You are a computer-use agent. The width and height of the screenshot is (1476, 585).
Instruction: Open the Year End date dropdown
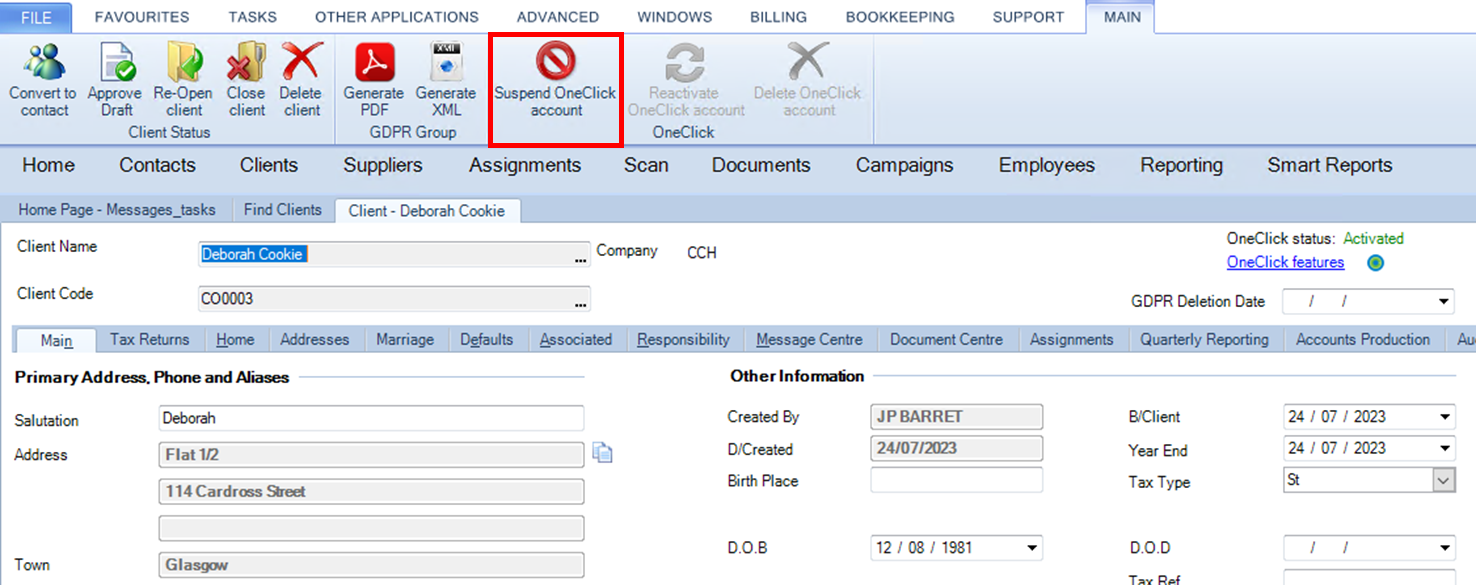point(1444,448)
